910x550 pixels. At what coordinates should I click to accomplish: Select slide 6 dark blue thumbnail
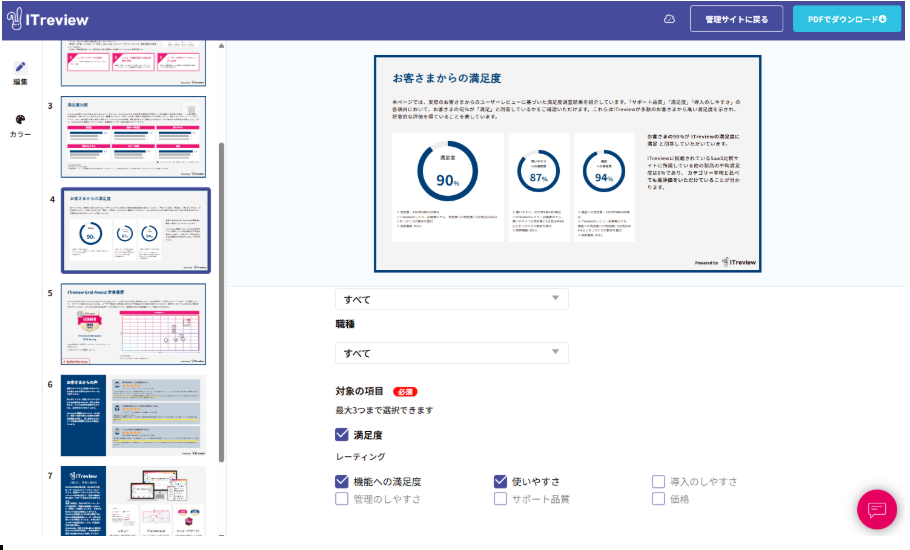tap(133, 415)
